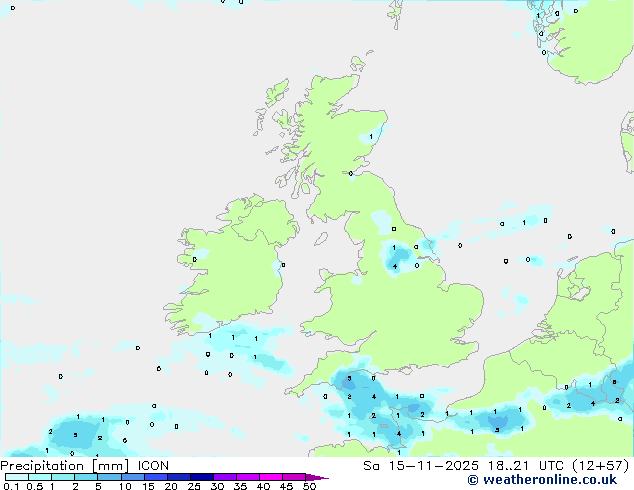Pick the 2–5 mm legend color box
The width and height of the screenshot is (634, 490).
click(86, 477)
